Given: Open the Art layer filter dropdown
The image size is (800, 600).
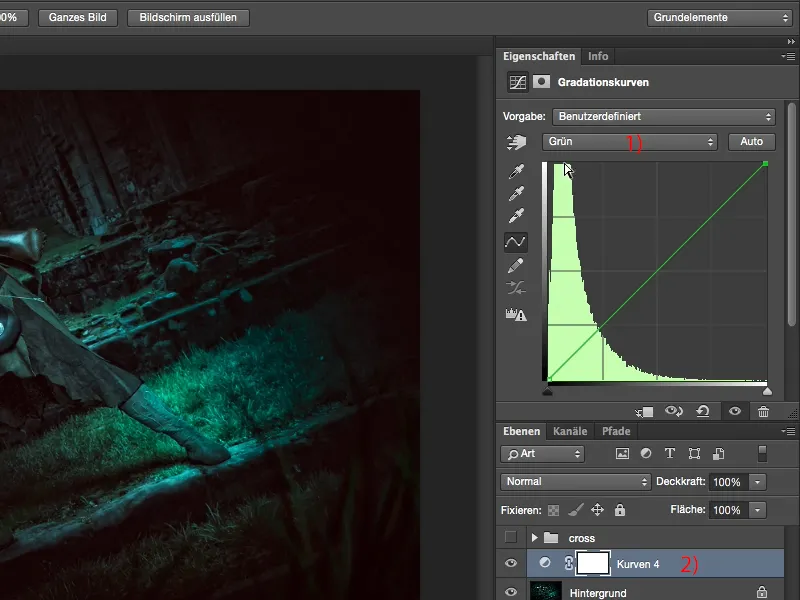Looking at the screenshot, I should click(x=542, y=454).
